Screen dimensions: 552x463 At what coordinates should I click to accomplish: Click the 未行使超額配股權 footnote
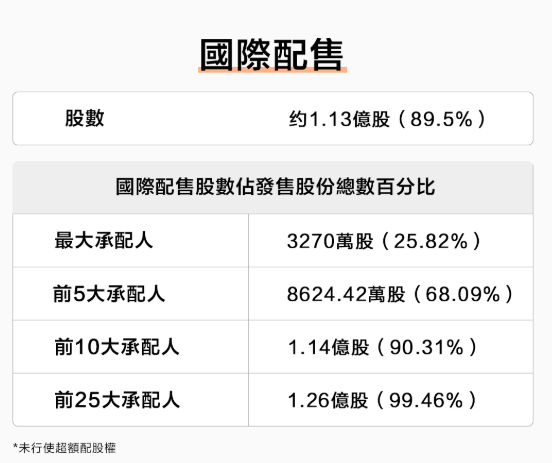pyautogui.click(x=67, y=448)
